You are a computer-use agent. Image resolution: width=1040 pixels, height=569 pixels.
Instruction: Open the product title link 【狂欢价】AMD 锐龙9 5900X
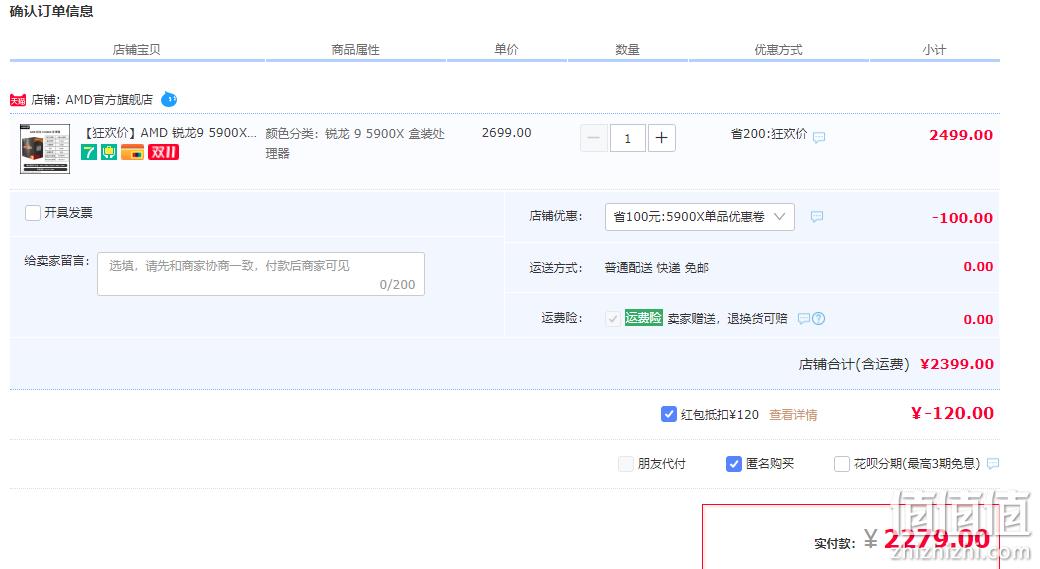click(x=168, y=133)
